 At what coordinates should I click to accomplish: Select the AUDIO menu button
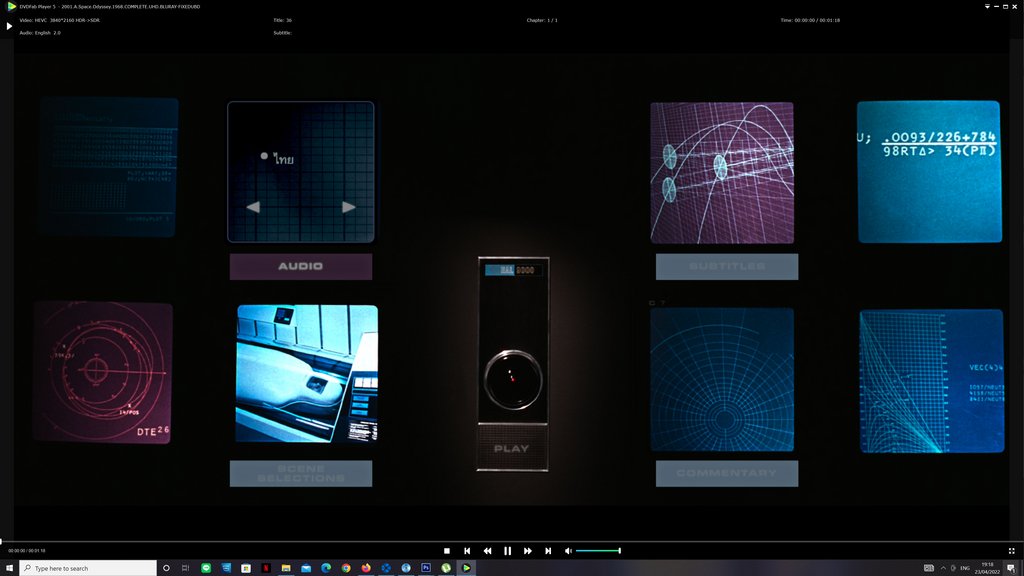tap(301, 266)
